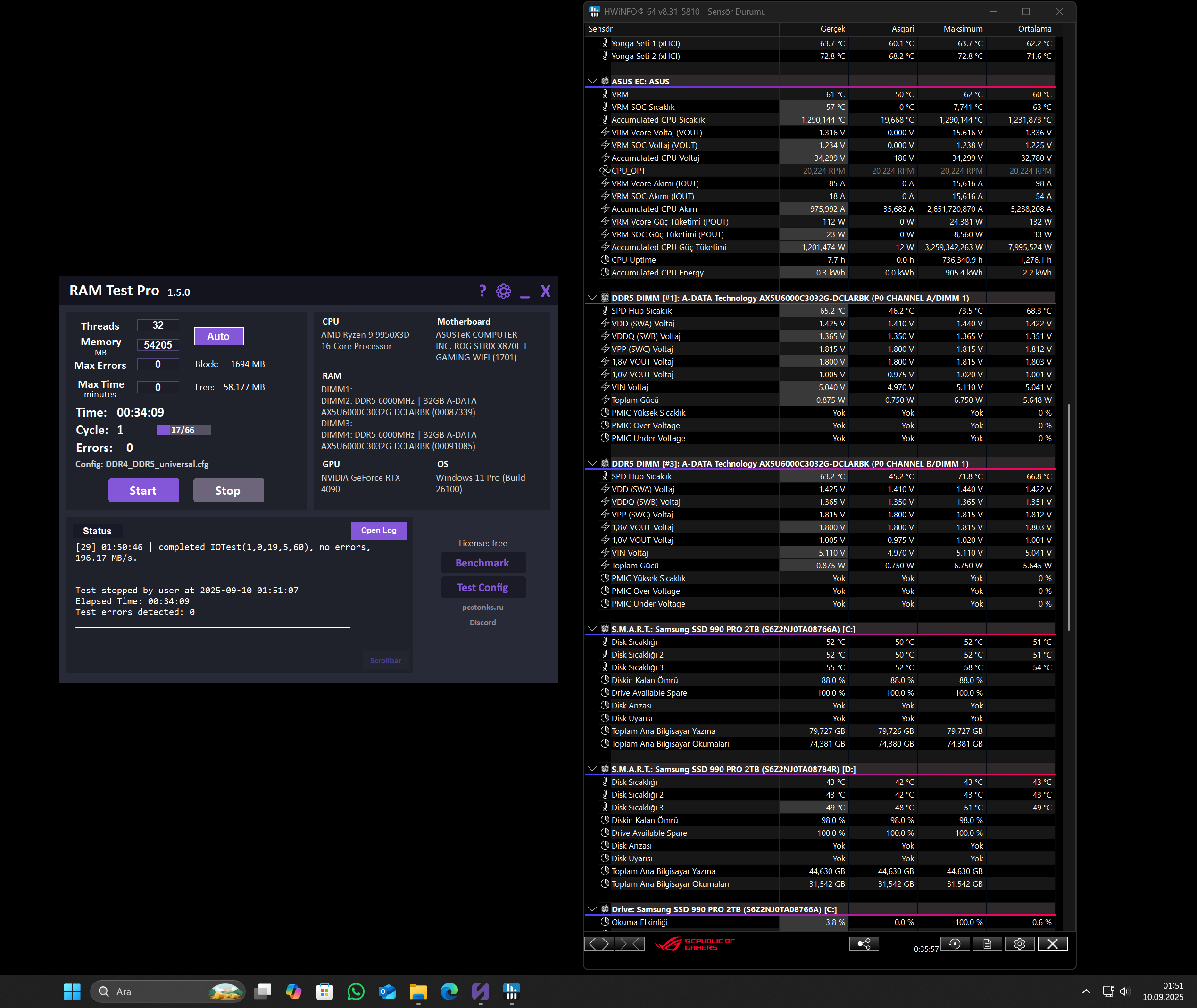Select the Okuma Etkinliği row
The height and width of the screenshot is (1008, 1197).
coord(820,922)
